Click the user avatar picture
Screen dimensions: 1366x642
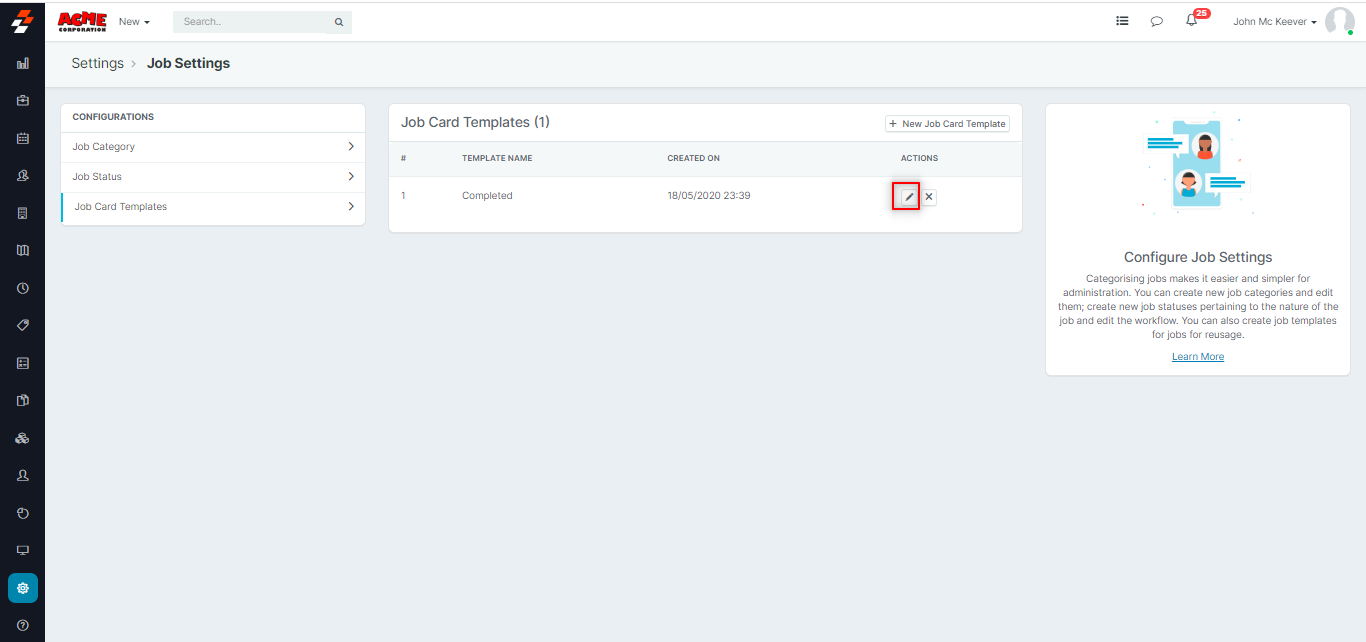click(x=1339, y=21)
